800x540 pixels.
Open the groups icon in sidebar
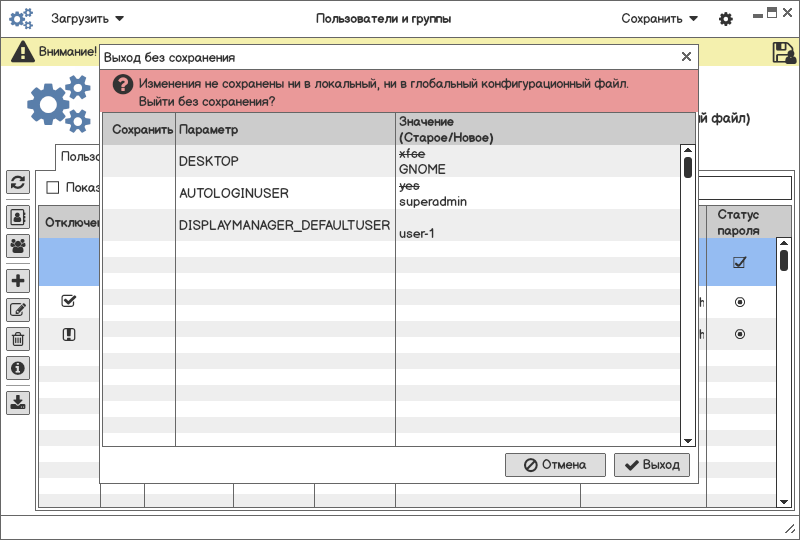(18, 245)
